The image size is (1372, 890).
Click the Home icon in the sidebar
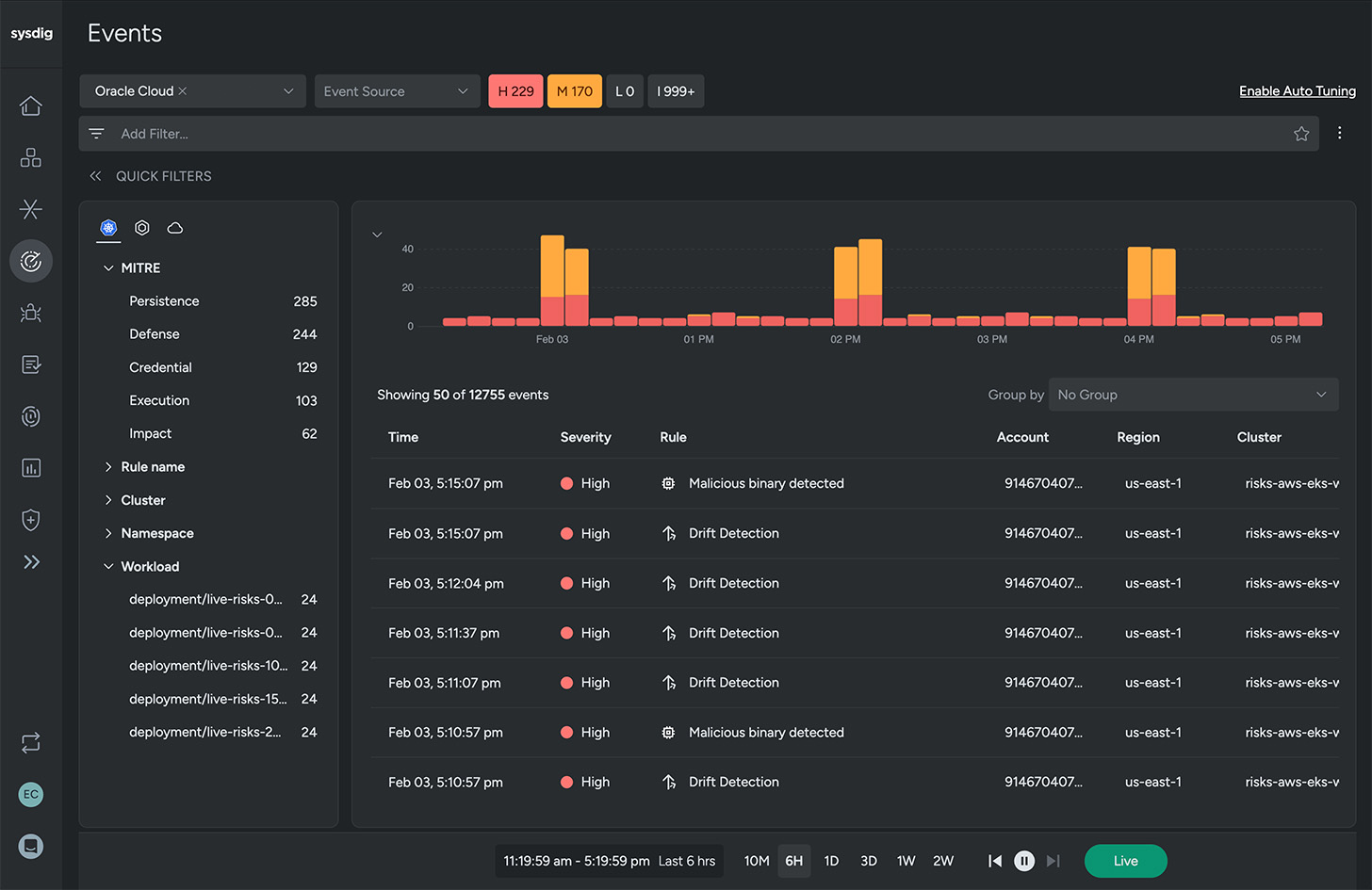(31, 105)
